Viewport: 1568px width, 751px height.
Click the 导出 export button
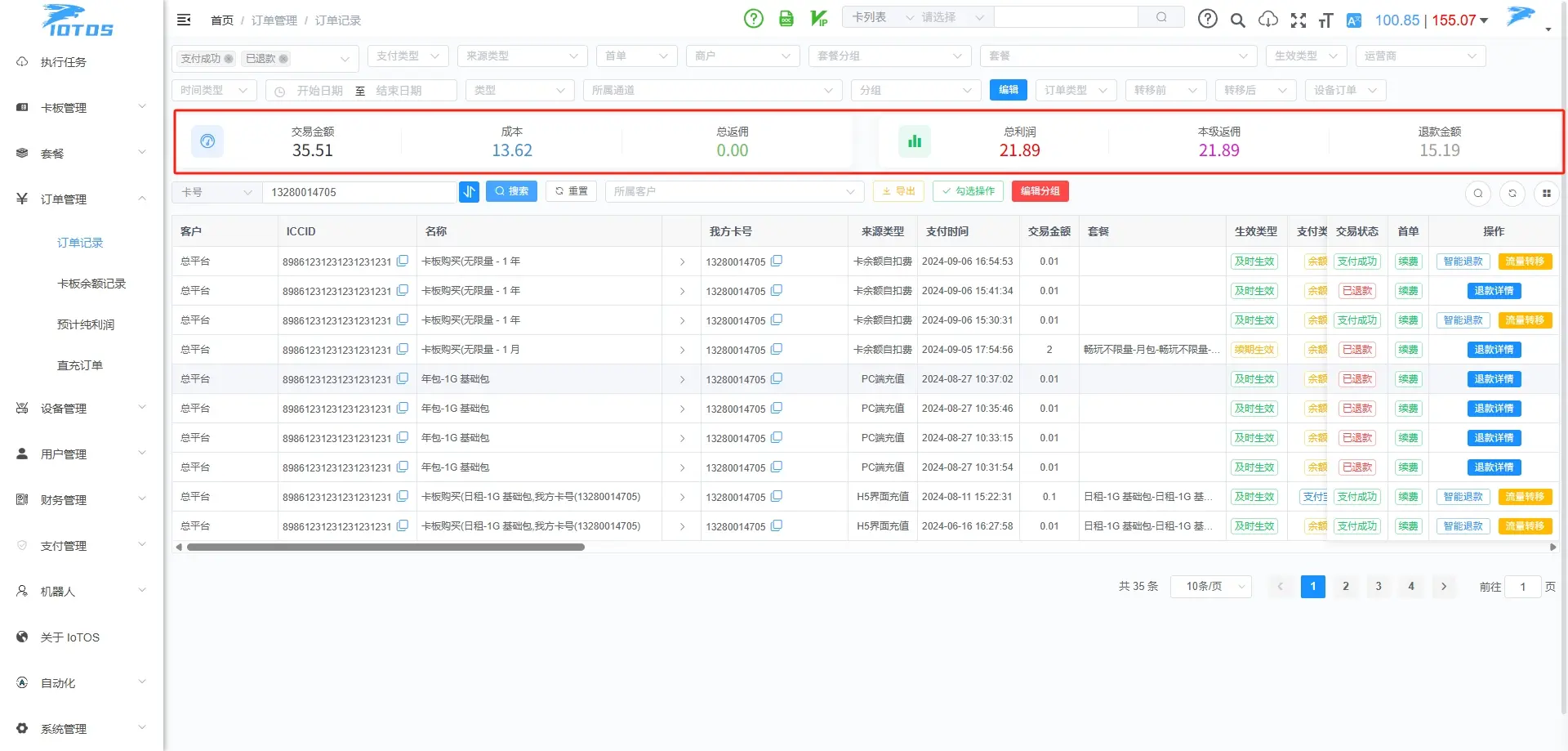(898, 191)
